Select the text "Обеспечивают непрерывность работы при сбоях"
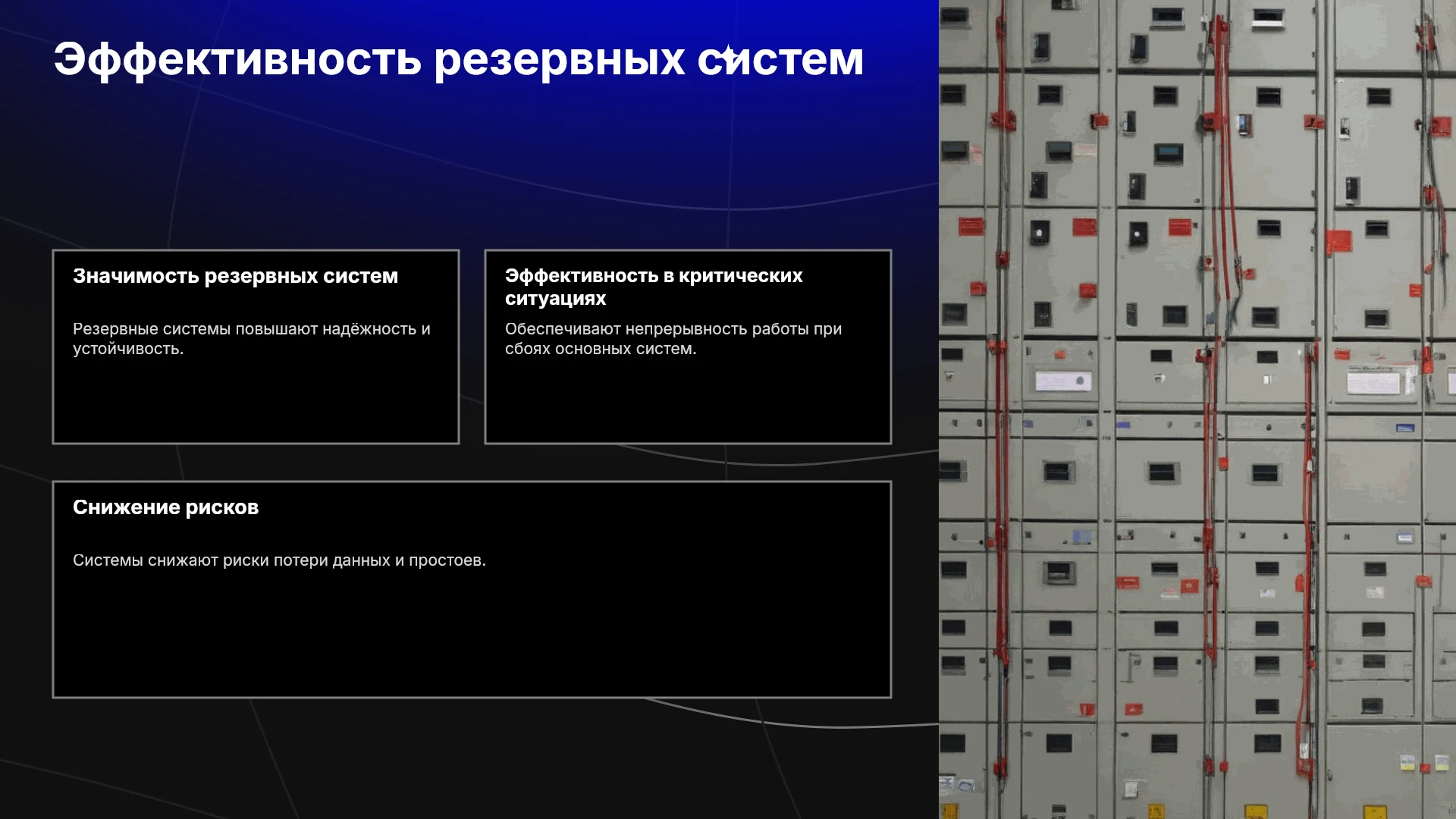The width and height of the screenshot is (1456, 819). click(x=673, y=339)
